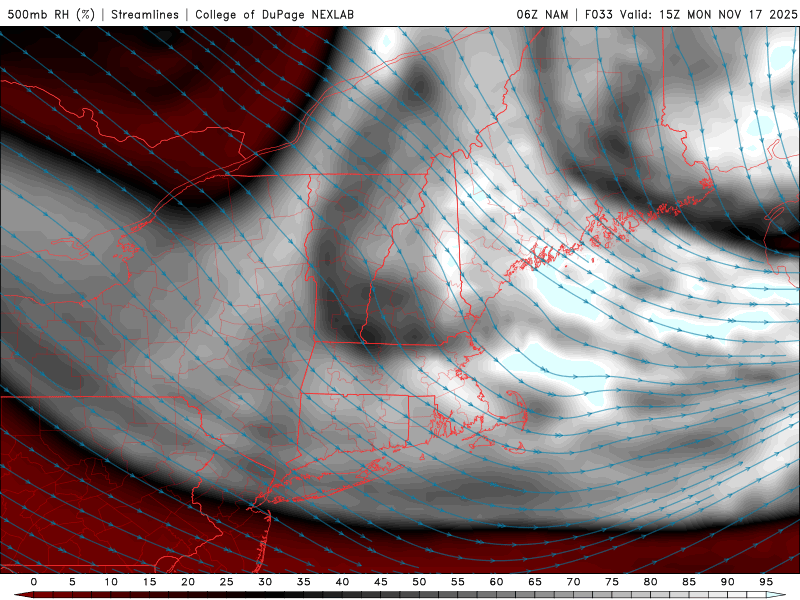Click the "F033" forecast hour label

tap(598, 14)
